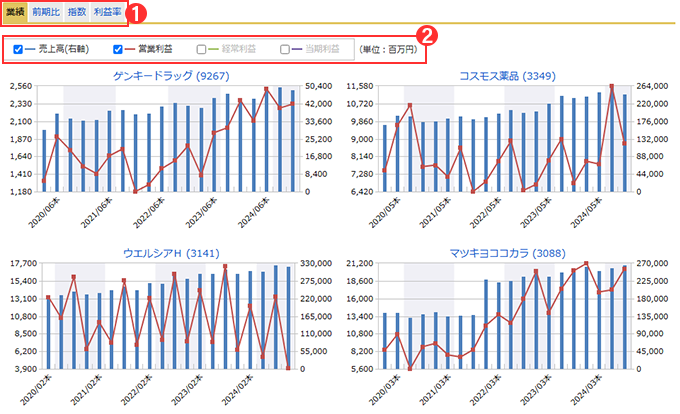Switch to the 利益率 tab

point(108,12)
